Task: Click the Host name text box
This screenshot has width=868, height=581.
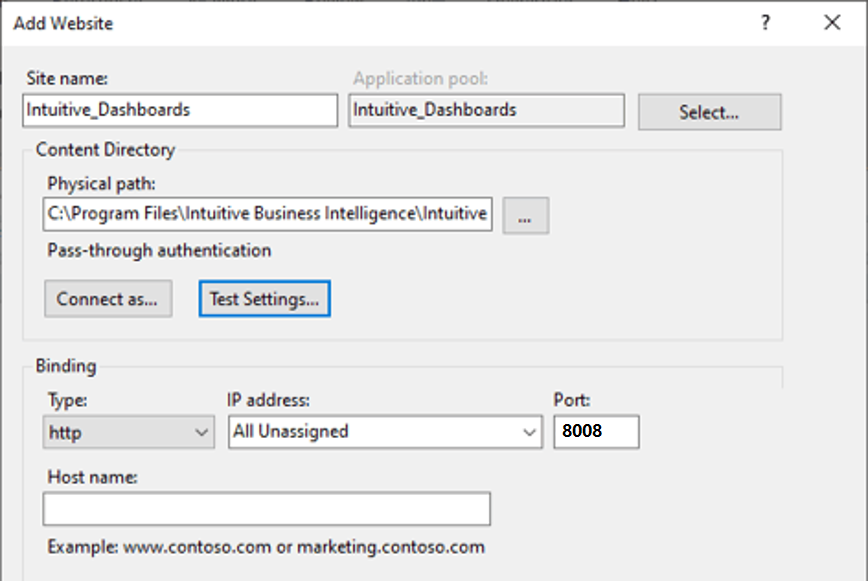Action: [x=267, y=509]
